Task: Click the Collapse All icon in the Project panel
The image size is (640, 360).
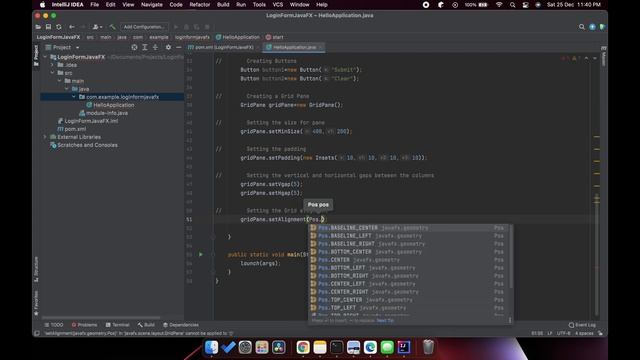Action: (155, 47)
